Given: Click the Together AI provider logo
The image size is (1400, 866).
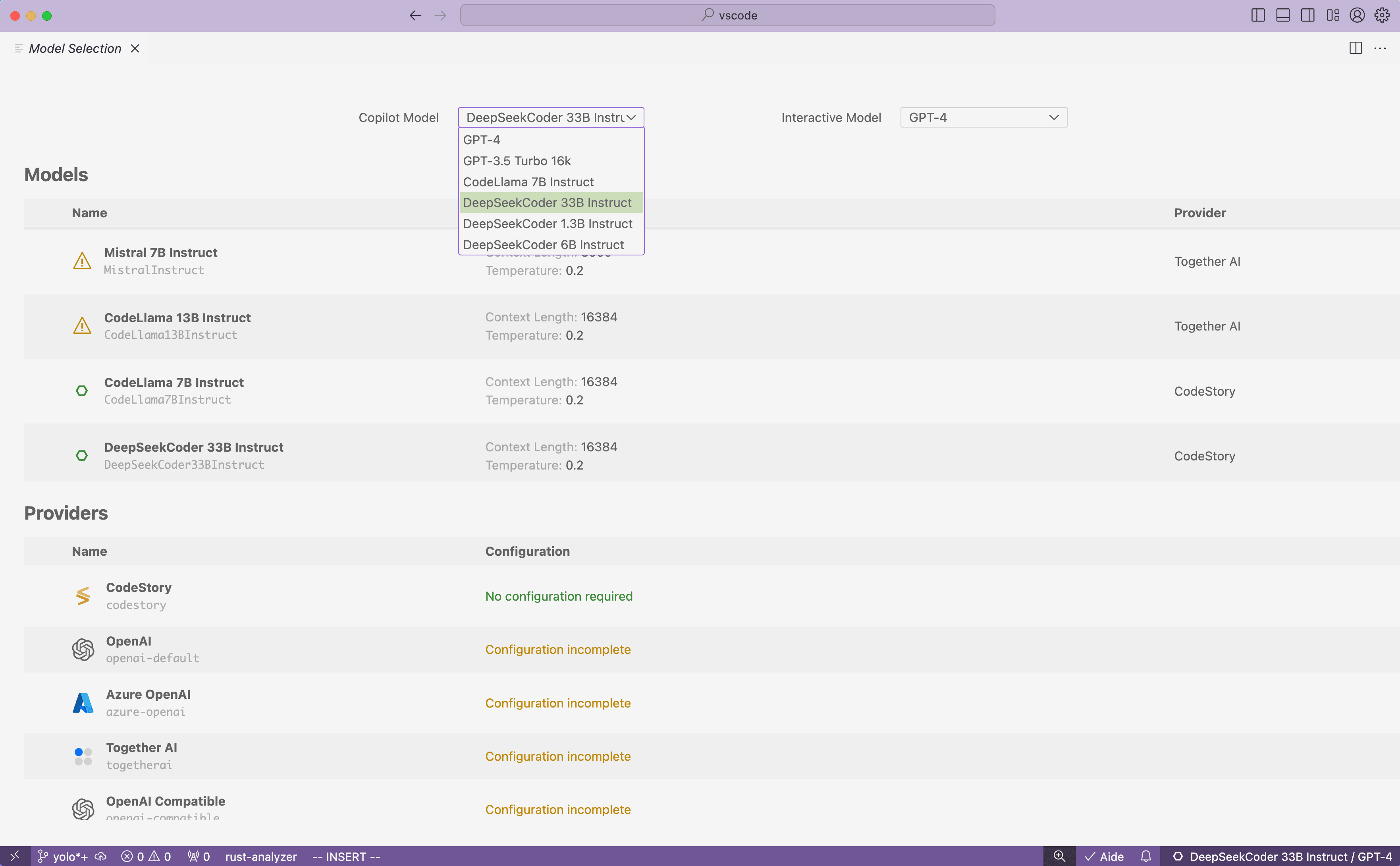Looking at the screenshot, I should click(x=83, y=756).
